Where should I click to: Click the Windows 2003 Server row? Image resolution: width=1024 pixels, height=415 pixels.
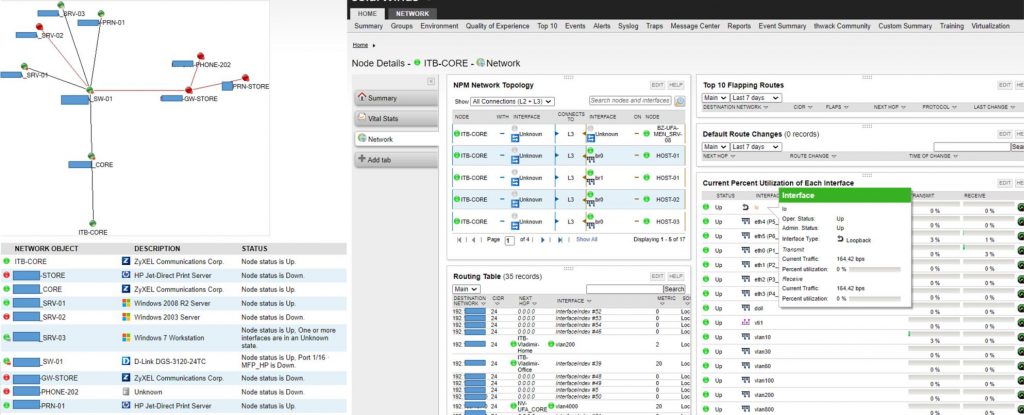coord(173,317)
